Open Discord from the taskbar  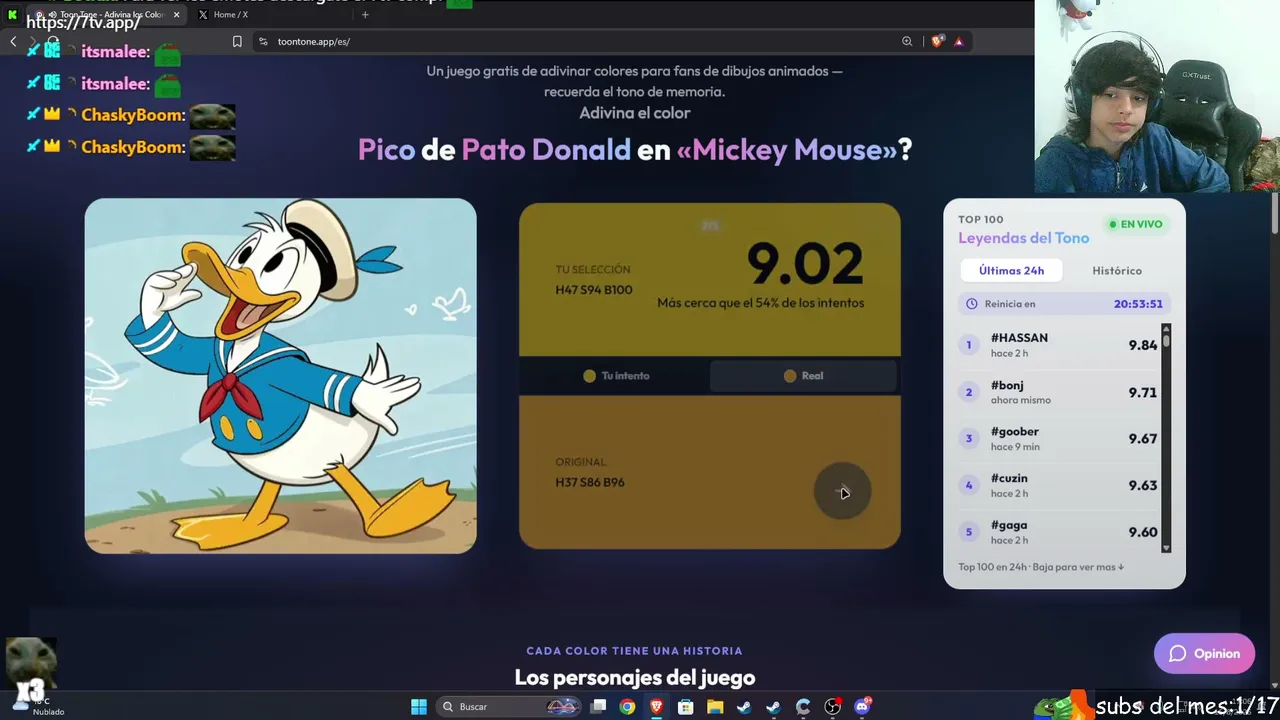862,707
